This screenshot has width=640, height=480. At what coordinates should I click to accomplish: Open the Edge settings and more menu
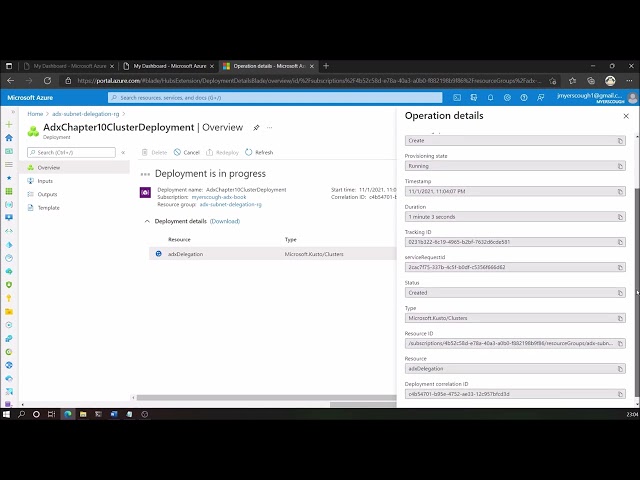(629, 81)
